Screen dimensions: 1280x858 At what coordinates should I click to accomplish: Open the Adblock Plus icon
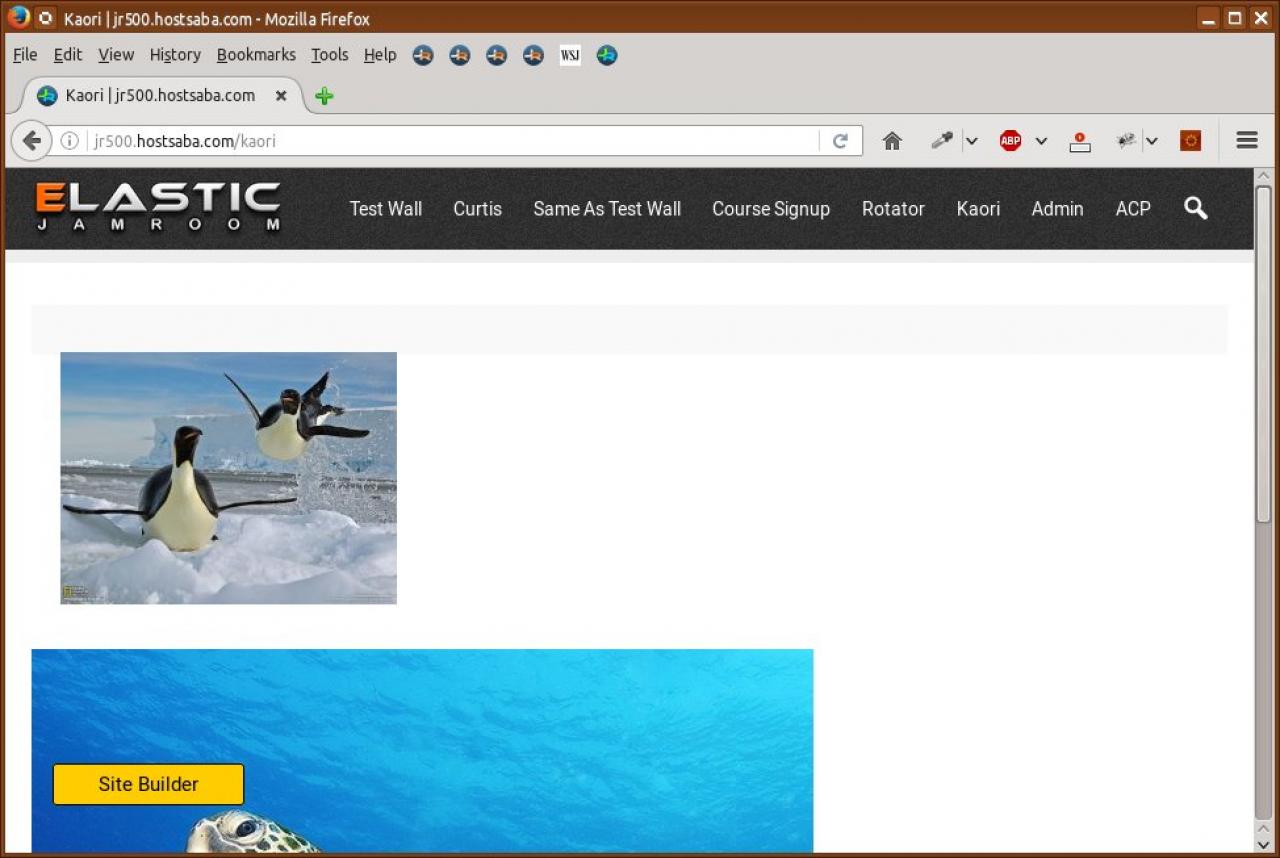[1010, 141]
